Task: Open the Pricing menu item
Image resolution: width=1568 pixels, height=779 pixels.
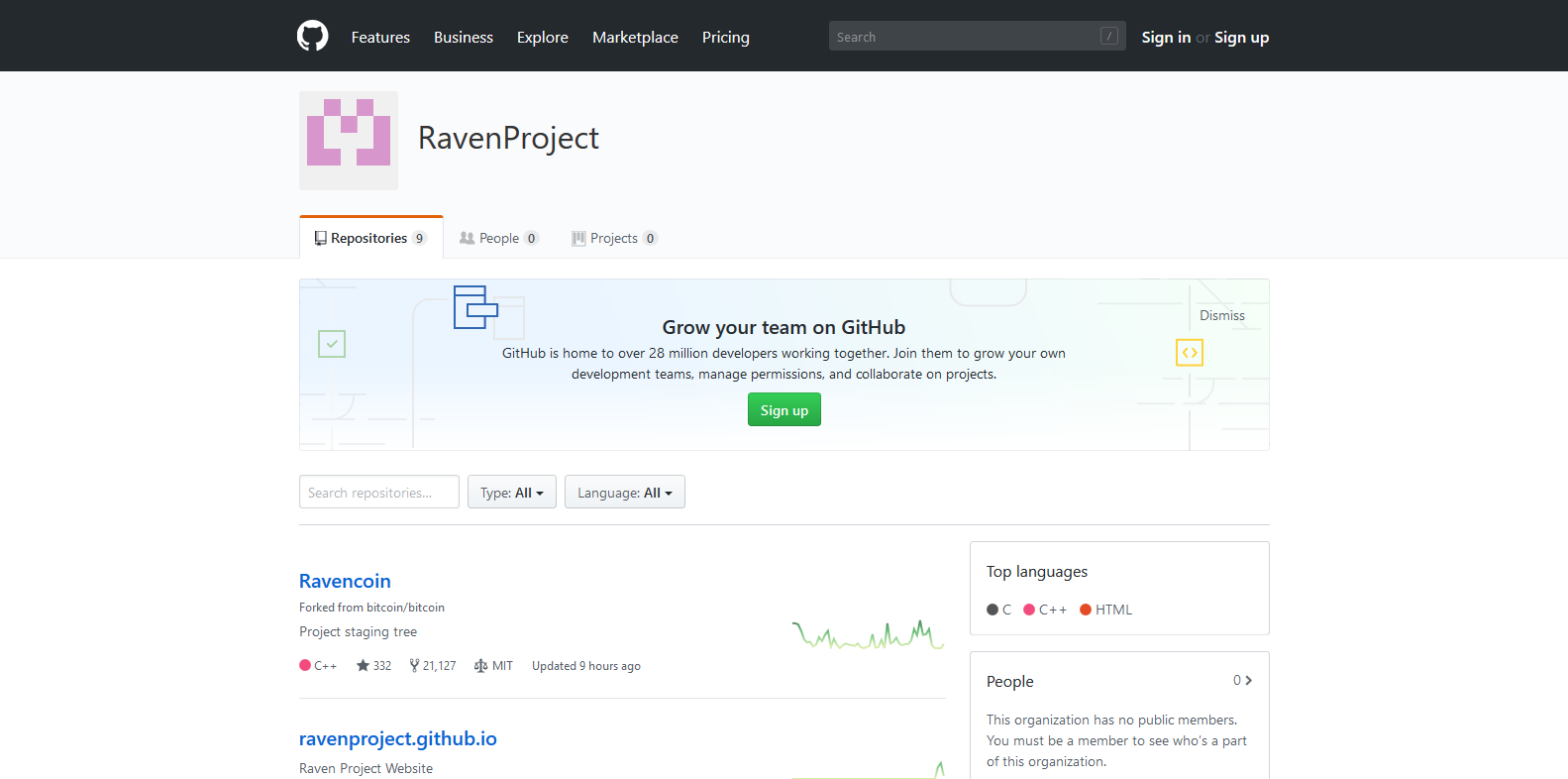Action: coord(726,37)
